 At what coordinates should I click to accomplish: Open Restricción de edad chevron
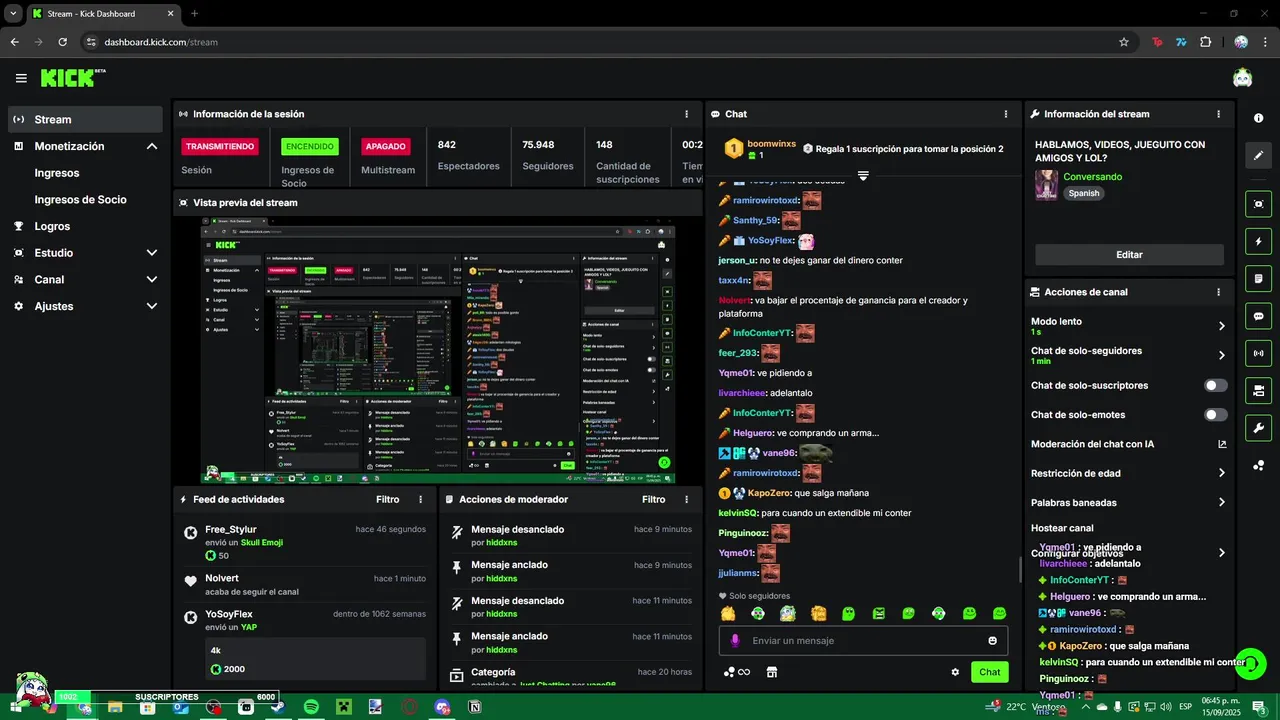click(1222, 473)
